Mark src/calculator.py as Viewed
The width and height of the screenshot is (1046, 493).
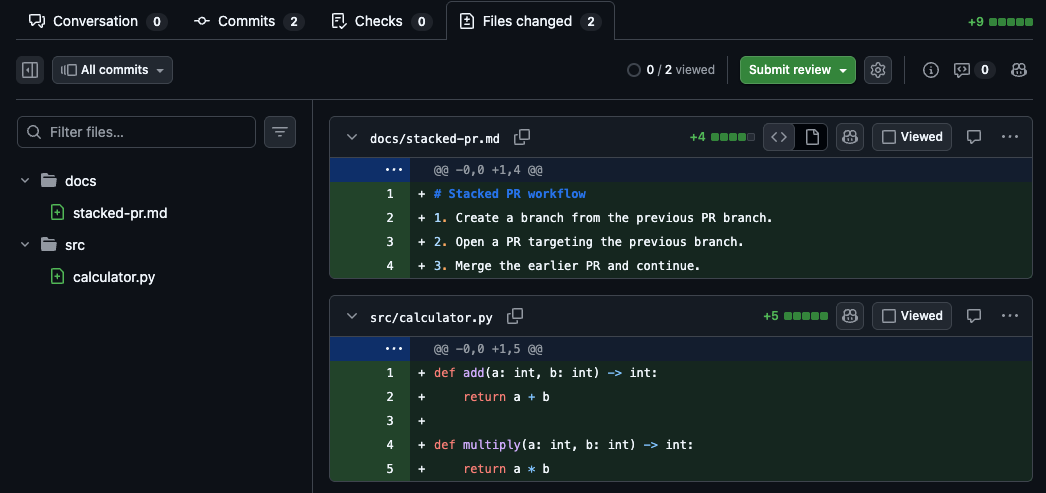(912, 316)
